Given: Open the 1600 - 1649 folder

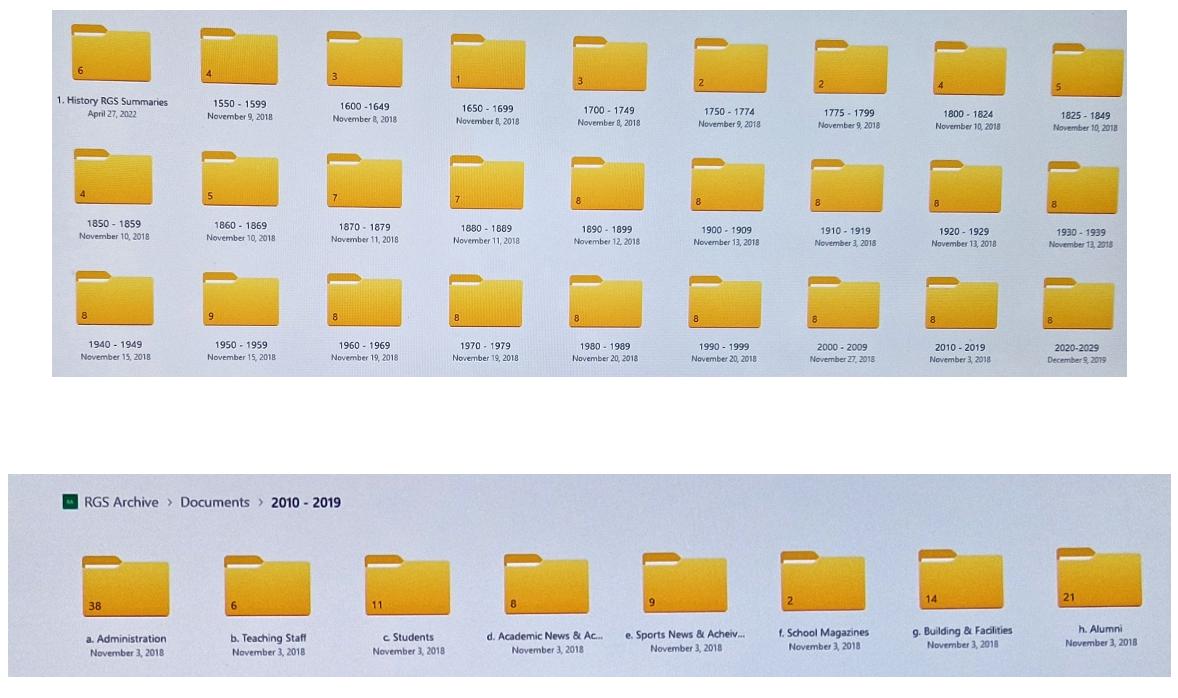Looking at the screenshot, I should point(364,59).
